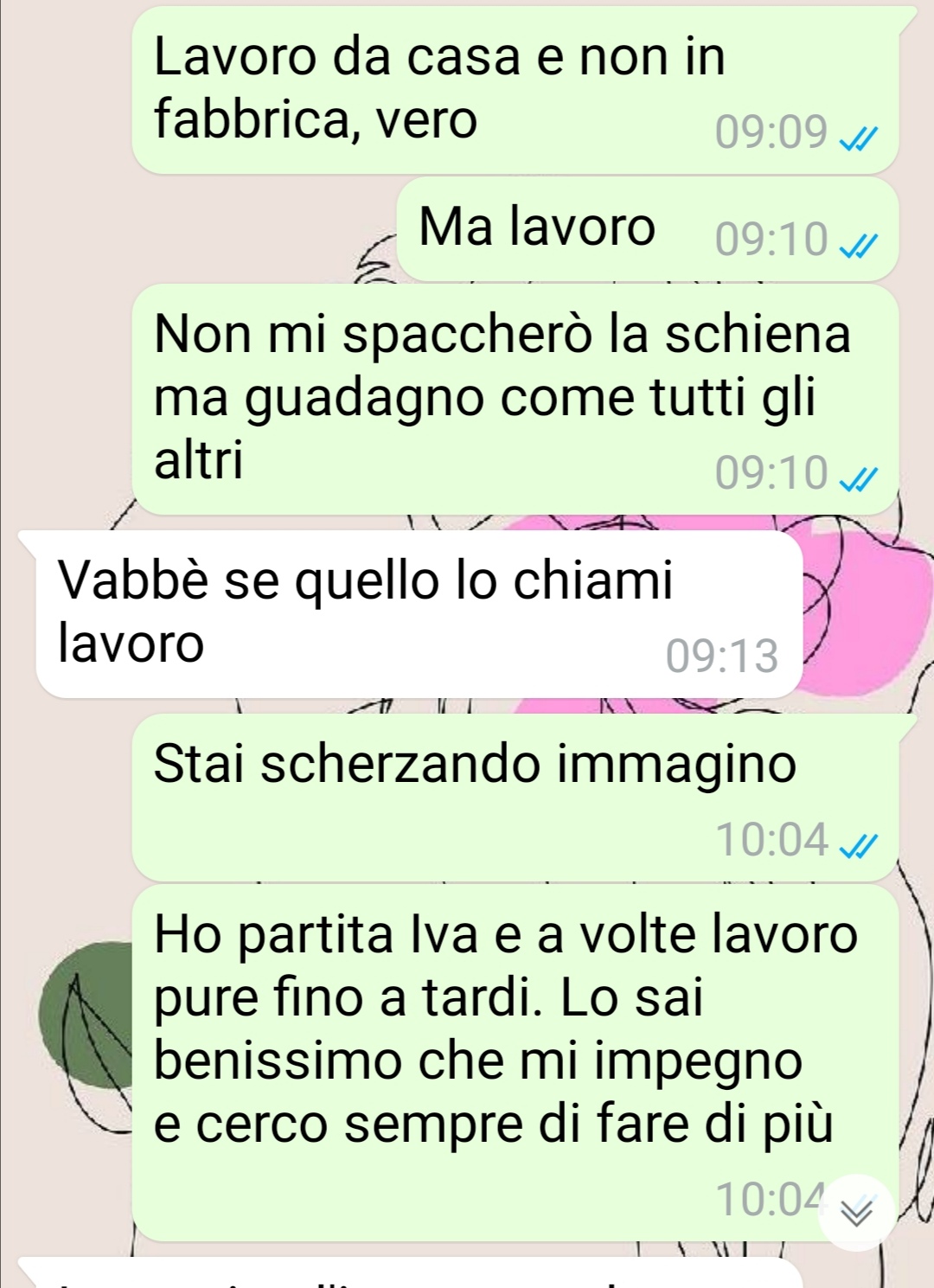Screen dimensions: 934x1288
Task: Click the 09:10 timestamp below "altri"
Action: coord(771,472)
